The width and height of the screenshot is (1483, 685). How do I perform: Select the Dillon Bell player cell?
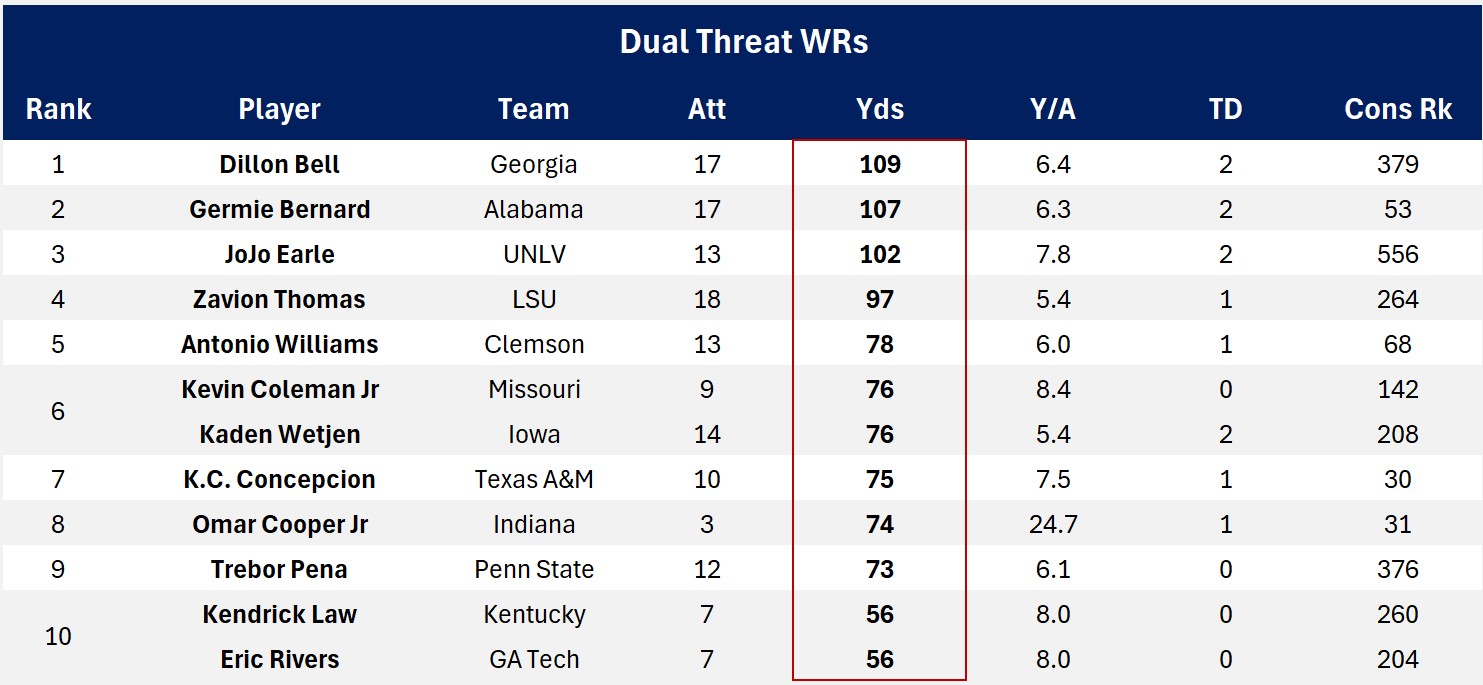[279, 164]
